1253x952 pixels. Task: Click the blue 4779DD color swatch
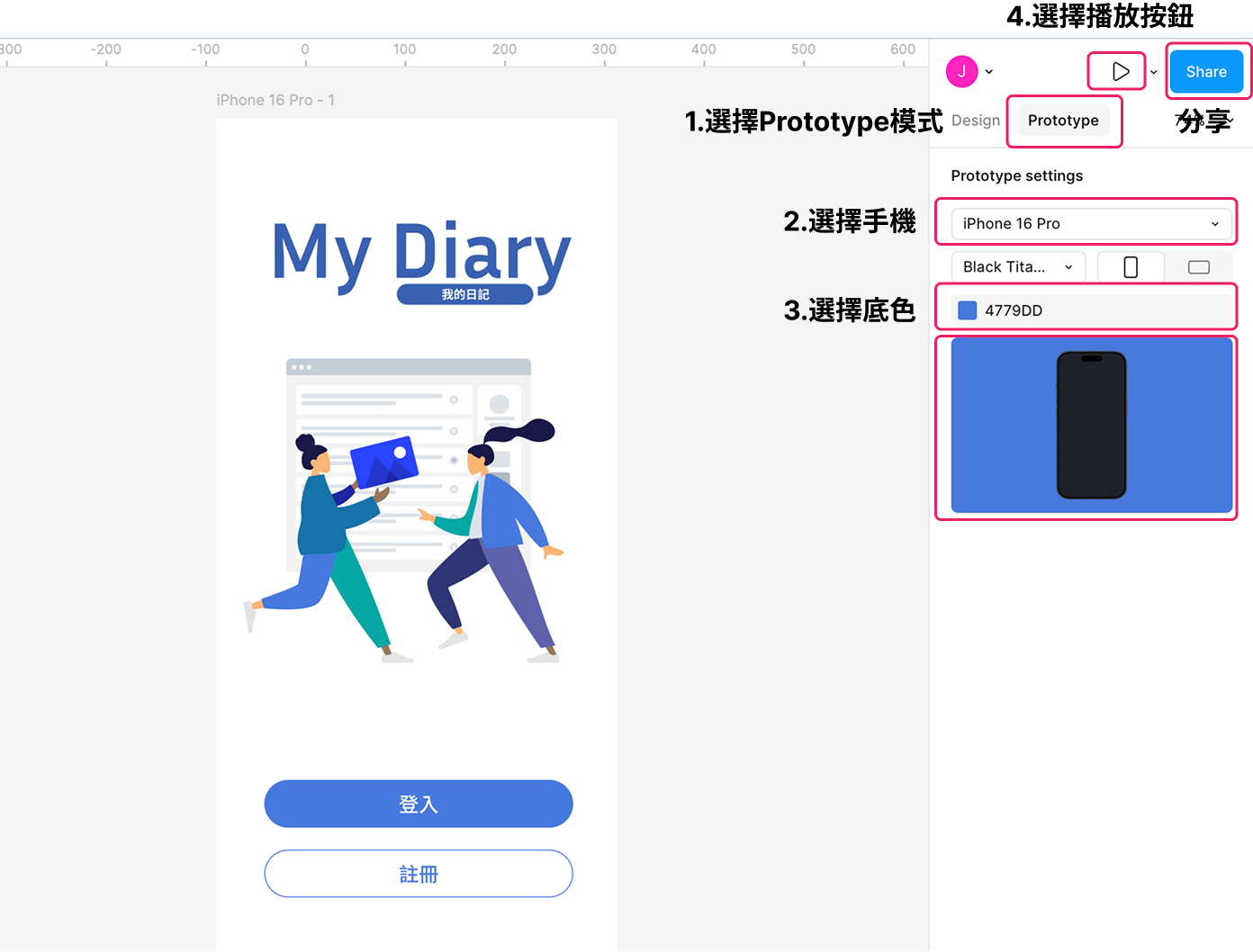pos(968,310)
